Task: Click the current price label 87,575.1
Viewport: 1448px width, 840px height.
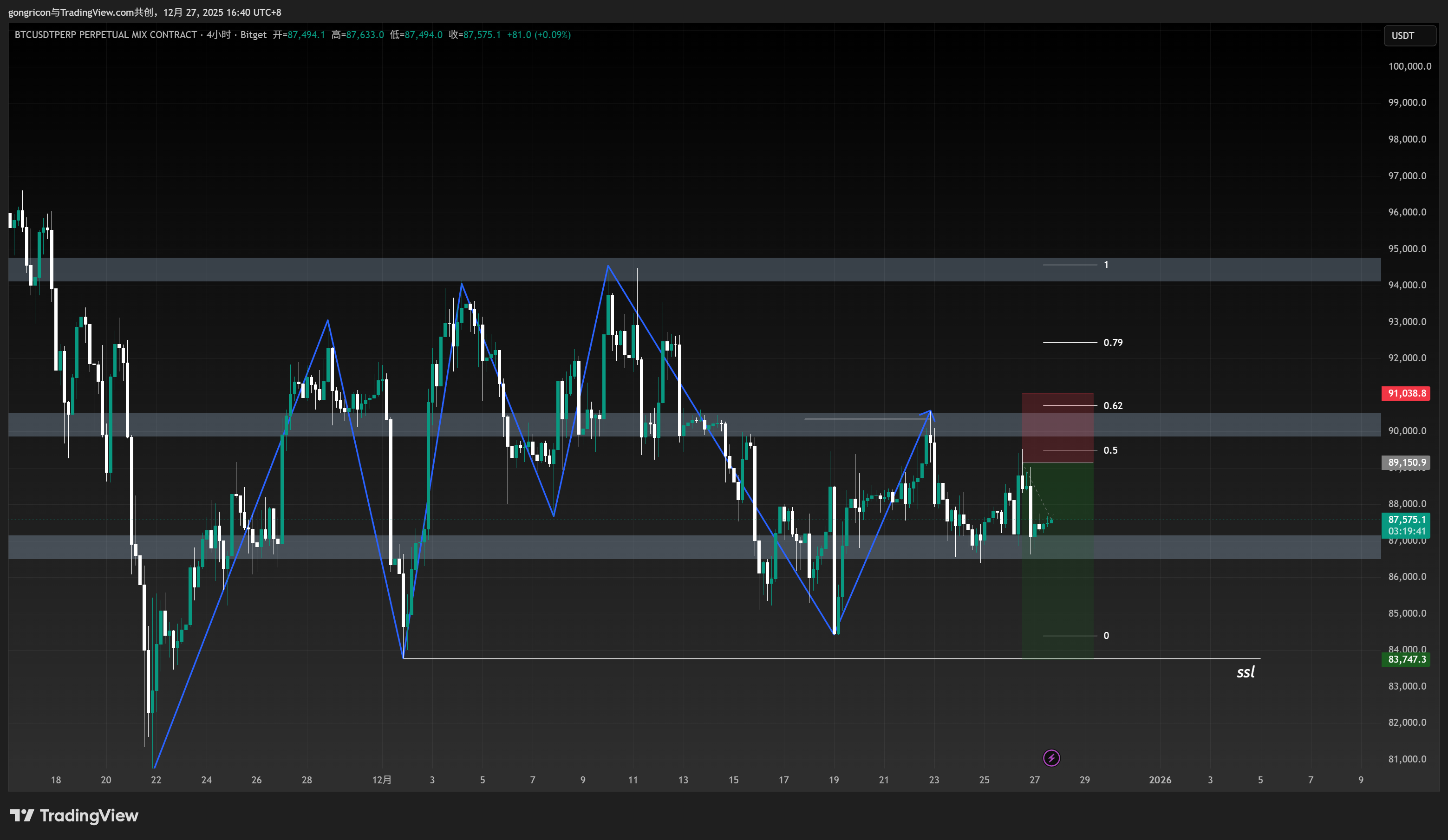Action: coord(1406,520)
